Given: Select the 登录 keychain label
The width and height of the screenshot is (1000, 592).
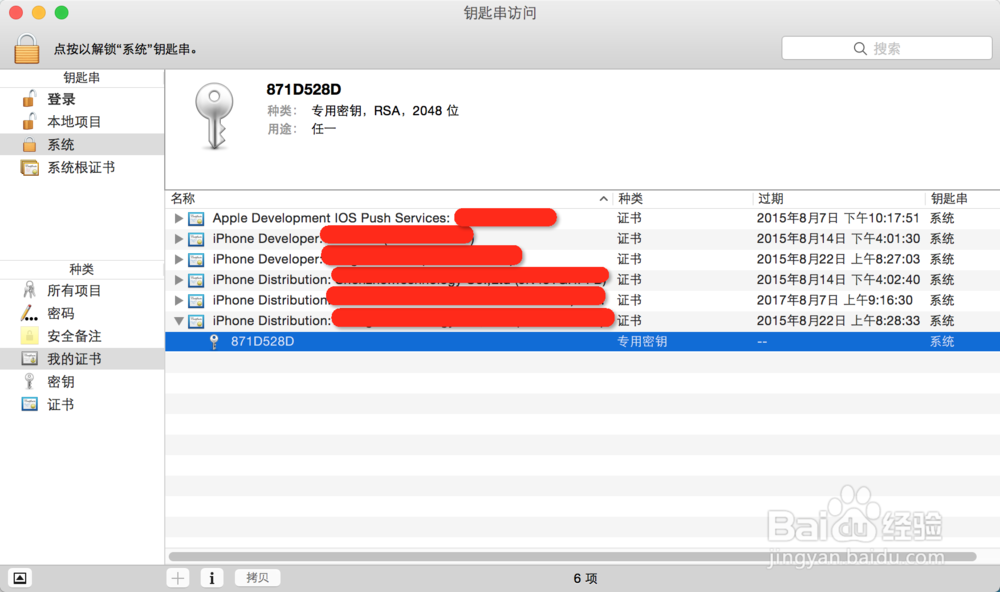Looking at the screenshot, I should (x=61, y=99).
